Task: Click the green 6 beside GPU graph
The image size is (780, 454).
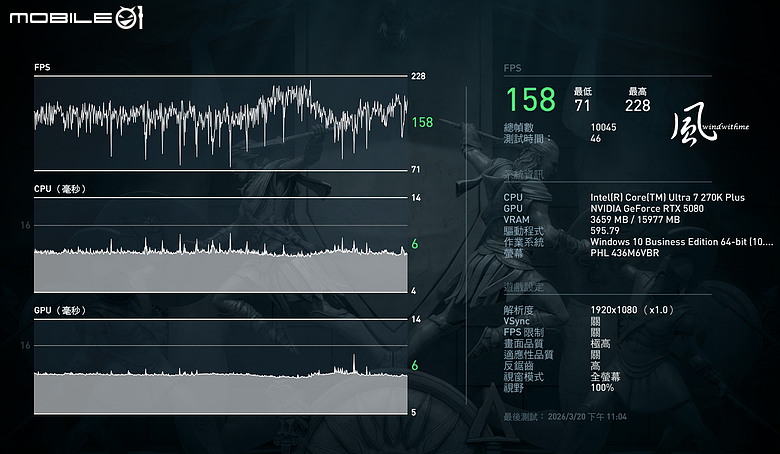Action: [415, 365]
